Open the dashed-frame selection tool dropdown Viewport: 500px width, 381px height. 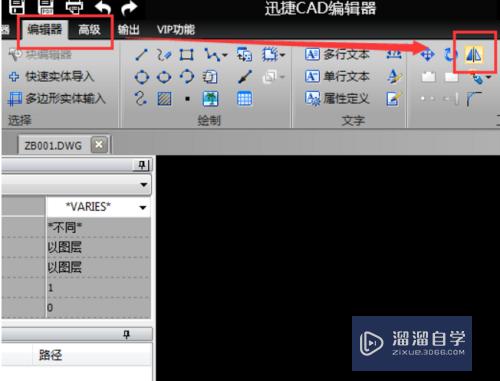pos(283,55)
